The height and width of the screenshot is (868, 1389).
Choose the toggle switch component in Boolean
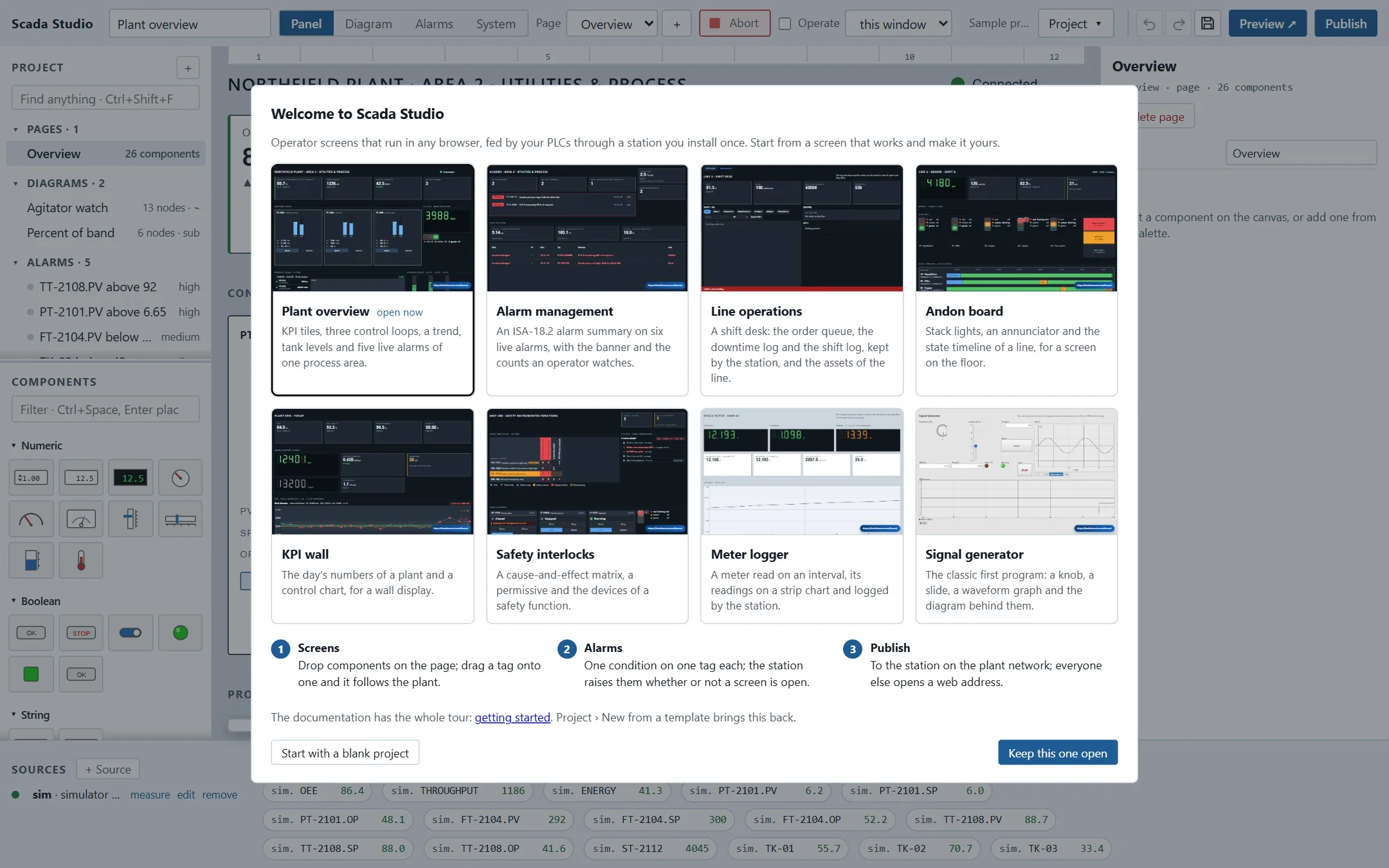pyautogui.click(x=131, y=633)
